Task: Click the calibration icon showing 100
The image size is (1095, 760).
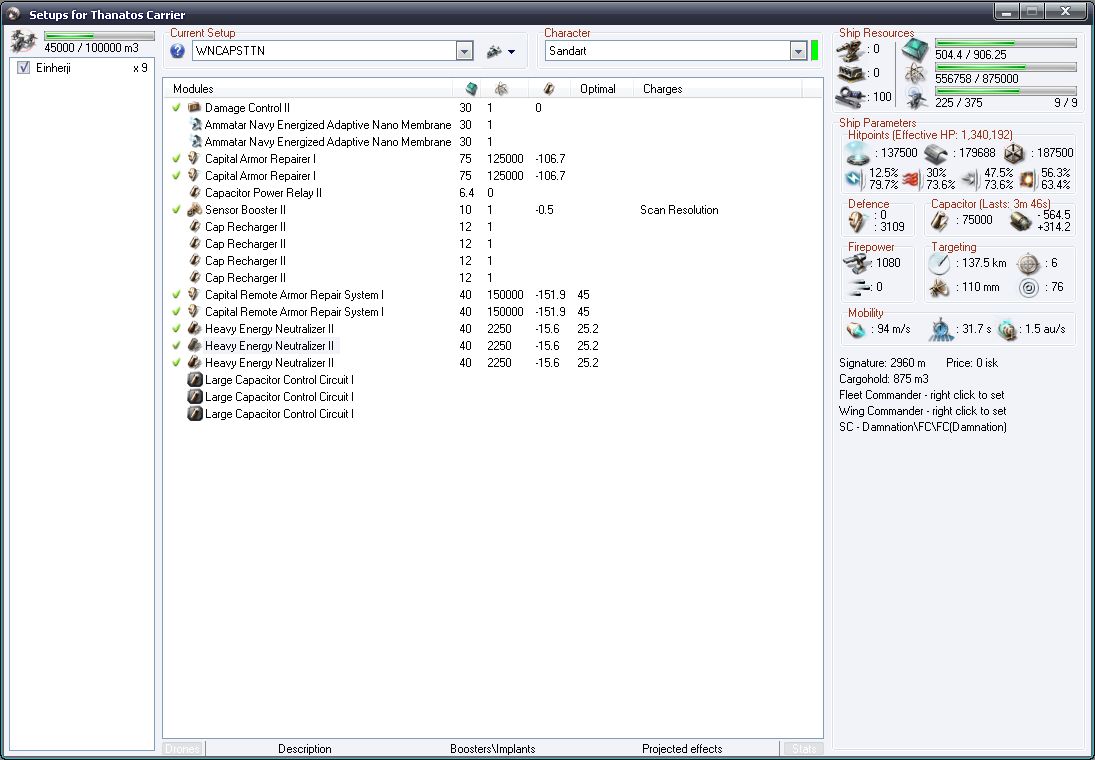Action: 850,97
